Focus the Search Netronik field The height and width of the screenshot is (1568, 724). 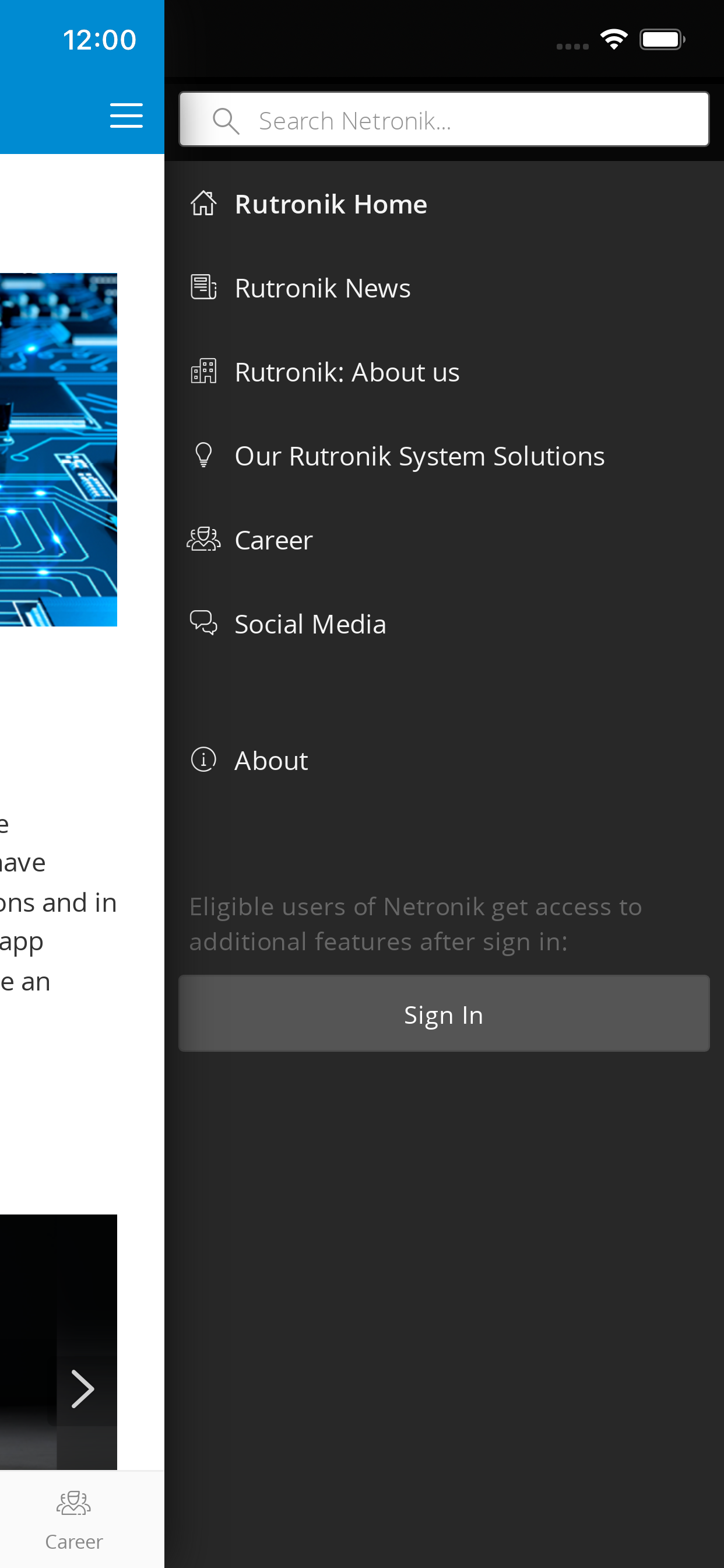pyautogui.click(x=444, y=120)
